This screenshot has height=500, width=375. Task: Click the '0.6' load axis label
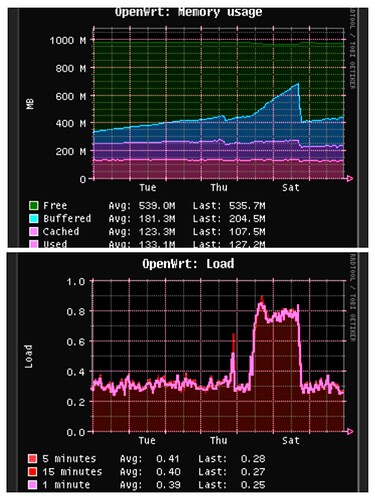[x=76, y=342]
